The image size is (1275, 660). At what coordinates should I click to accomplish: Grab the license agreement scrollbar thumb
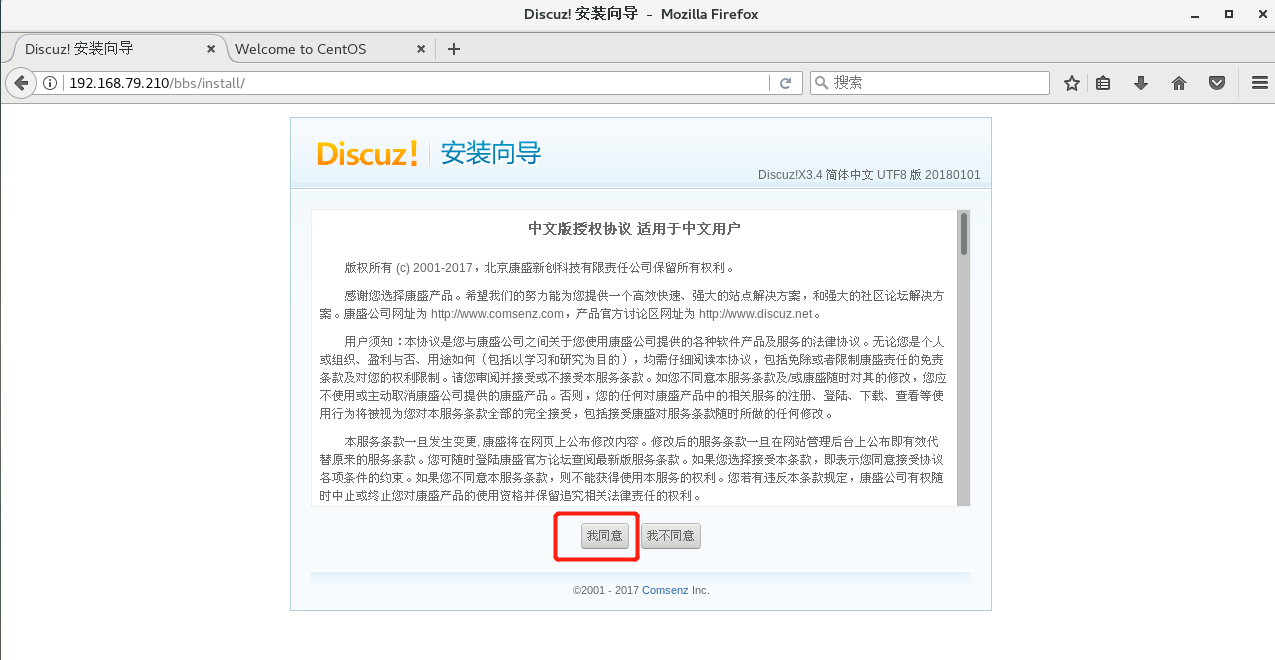(x=964, y=233)
